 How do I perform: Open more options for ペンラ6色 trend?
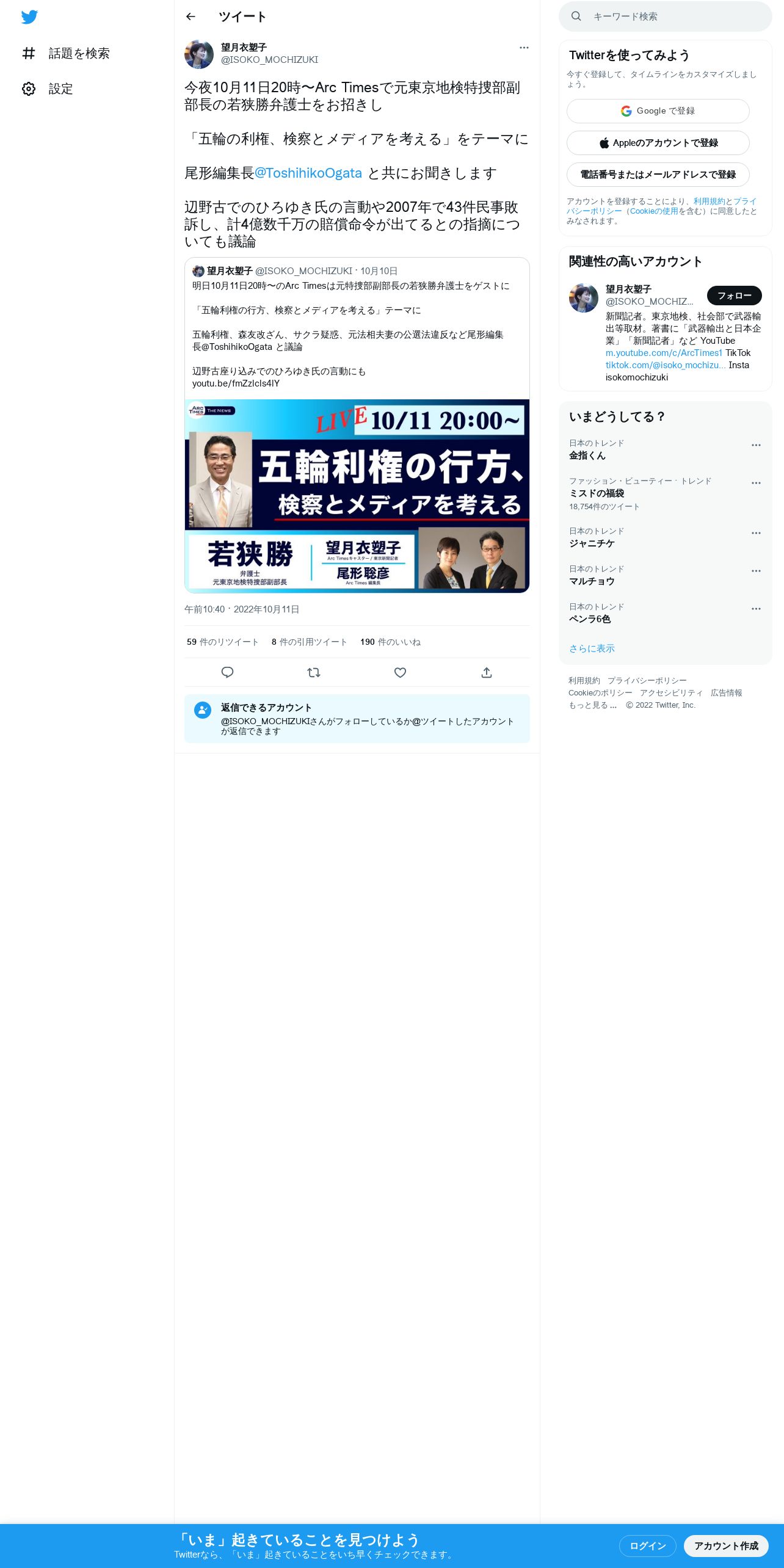[756, 609]
